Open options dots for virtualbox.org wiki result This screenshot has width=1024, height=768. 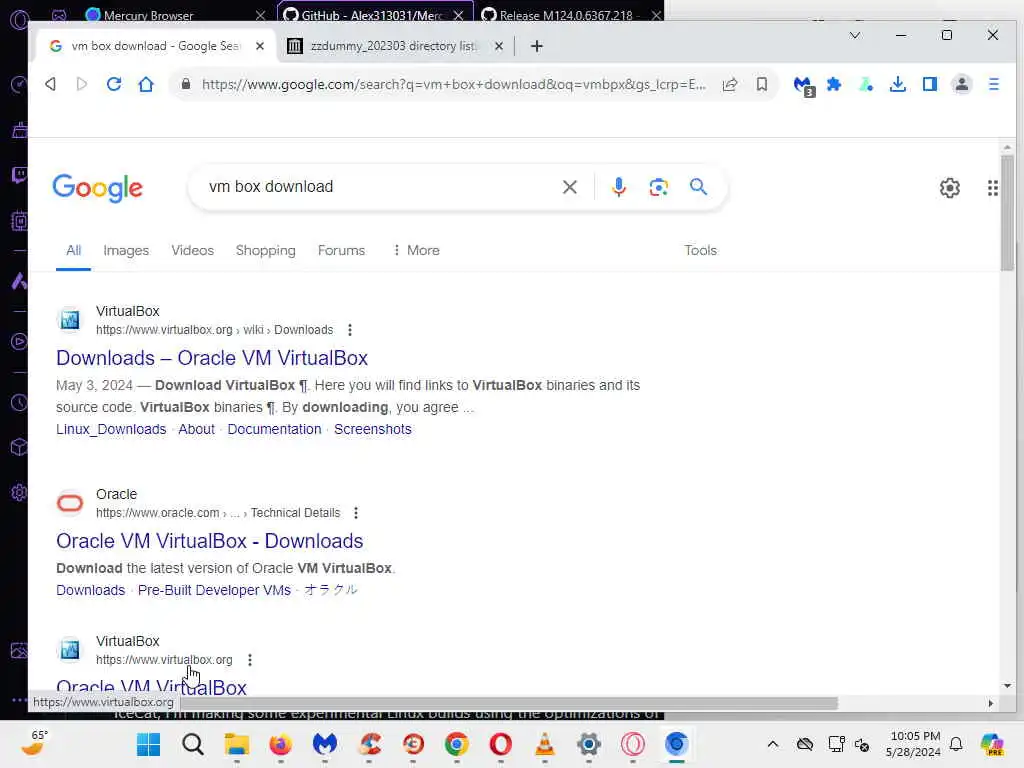pyautogui.click(x=350, y=330)
